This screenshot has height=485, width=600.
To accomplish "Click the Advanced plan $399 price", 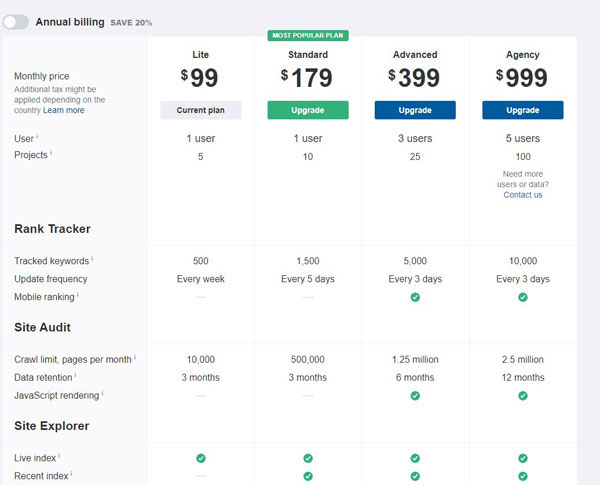I will point(414,78).
